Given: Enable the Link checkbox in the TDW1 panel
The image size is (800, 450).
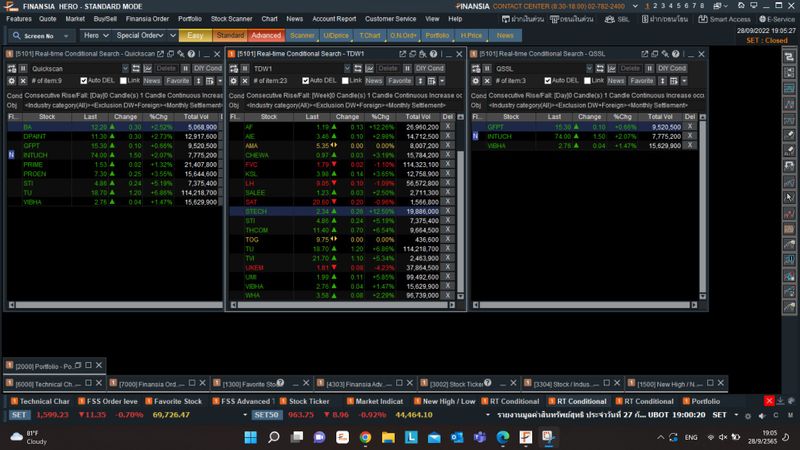Looking at the screenshot, I should pos(347,80).
